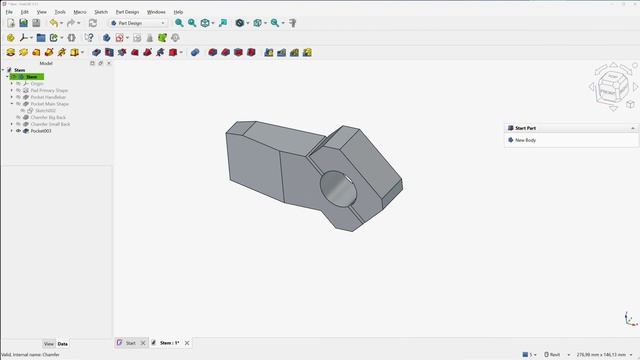640x360 pixels.
Task: Click the Create Body icon in the toolbar
Action: 106,38
